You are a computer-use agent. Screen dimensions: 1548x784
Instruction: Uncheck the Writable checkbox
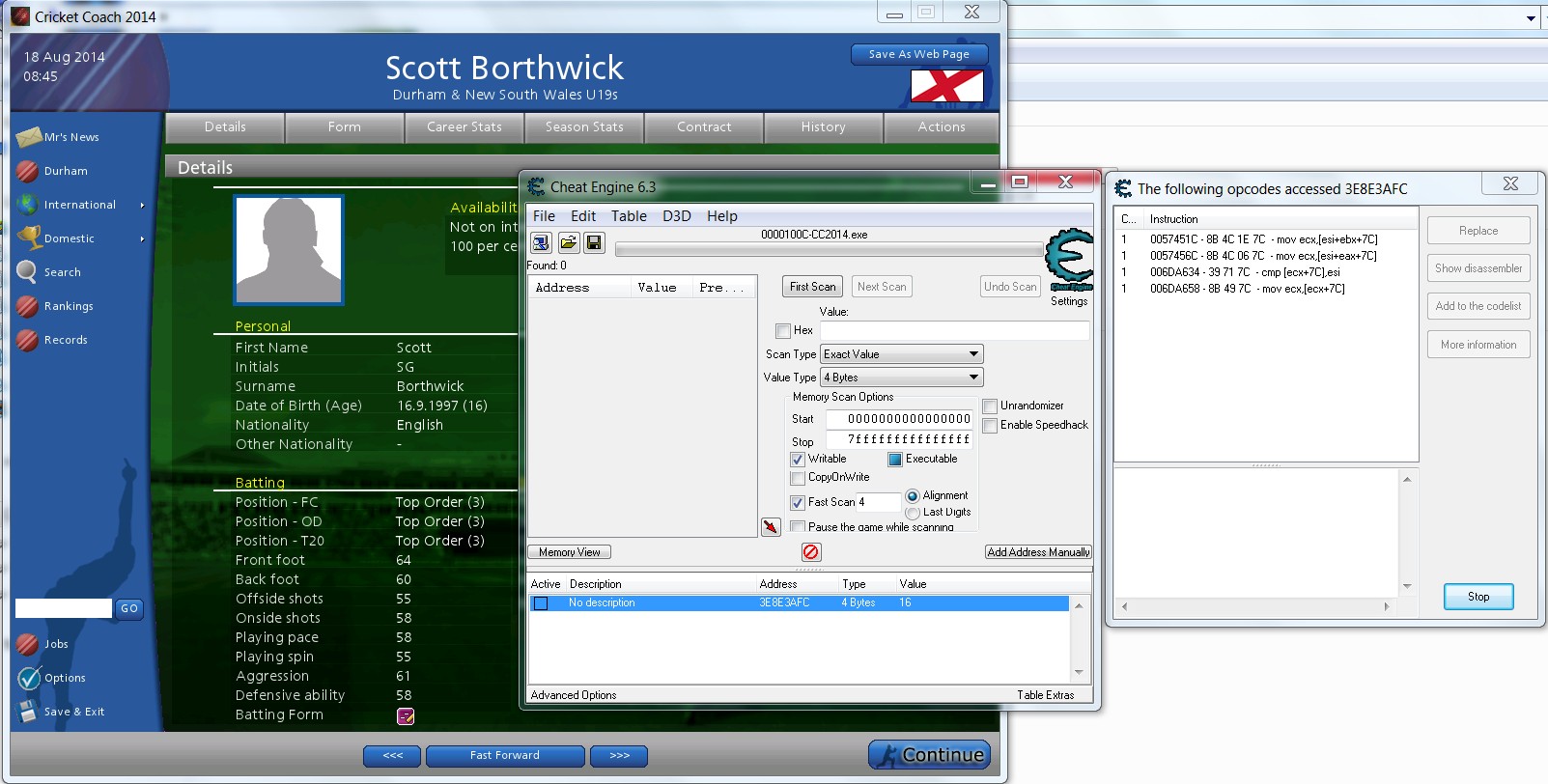click(798, 460)
